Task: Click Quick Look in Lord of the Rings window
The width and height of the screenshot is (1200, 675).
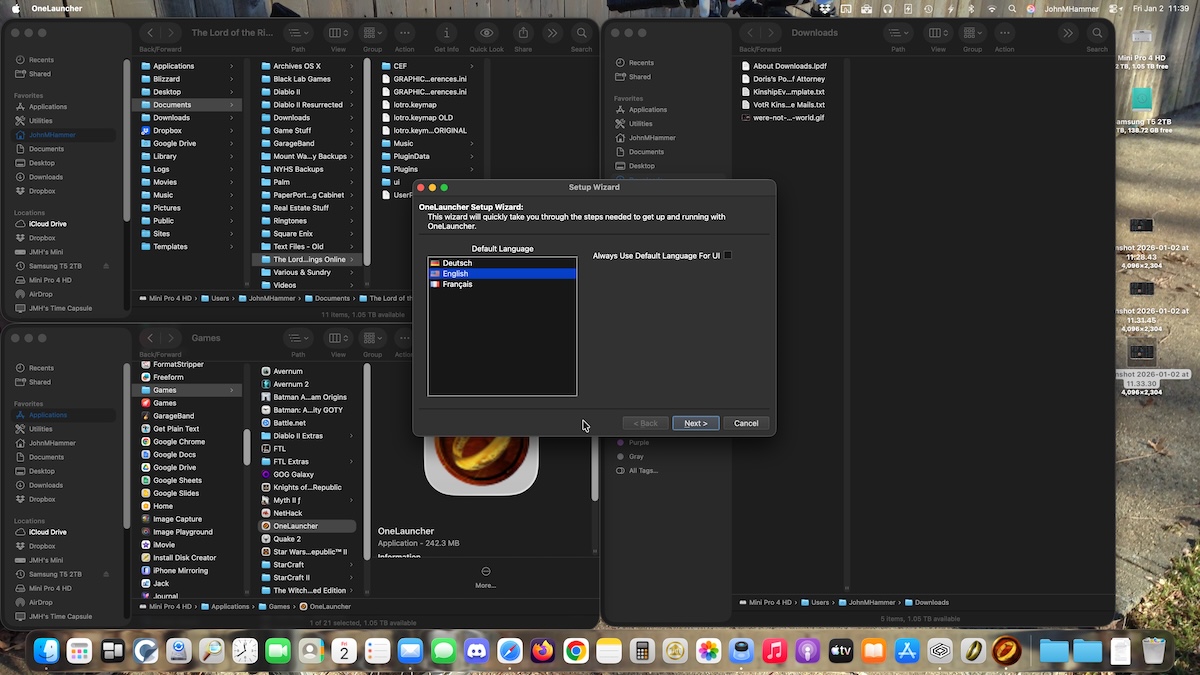Action: [486, 33]
